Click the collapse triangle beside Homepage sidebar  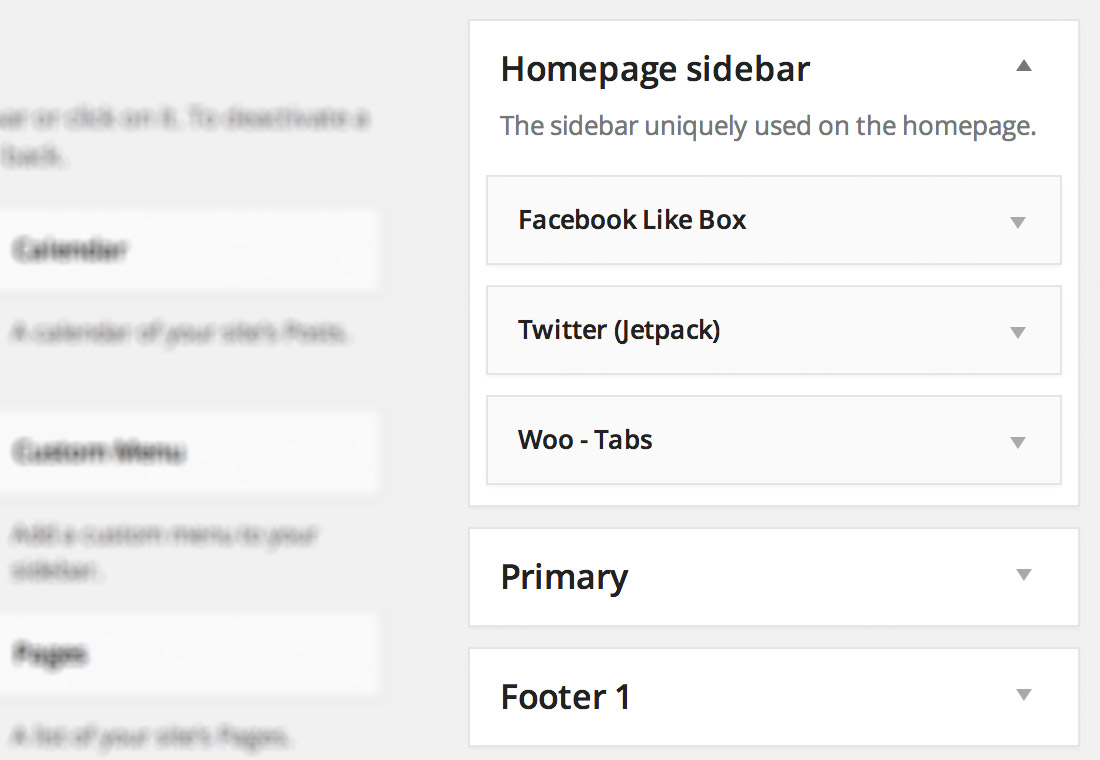[1023, 64]
